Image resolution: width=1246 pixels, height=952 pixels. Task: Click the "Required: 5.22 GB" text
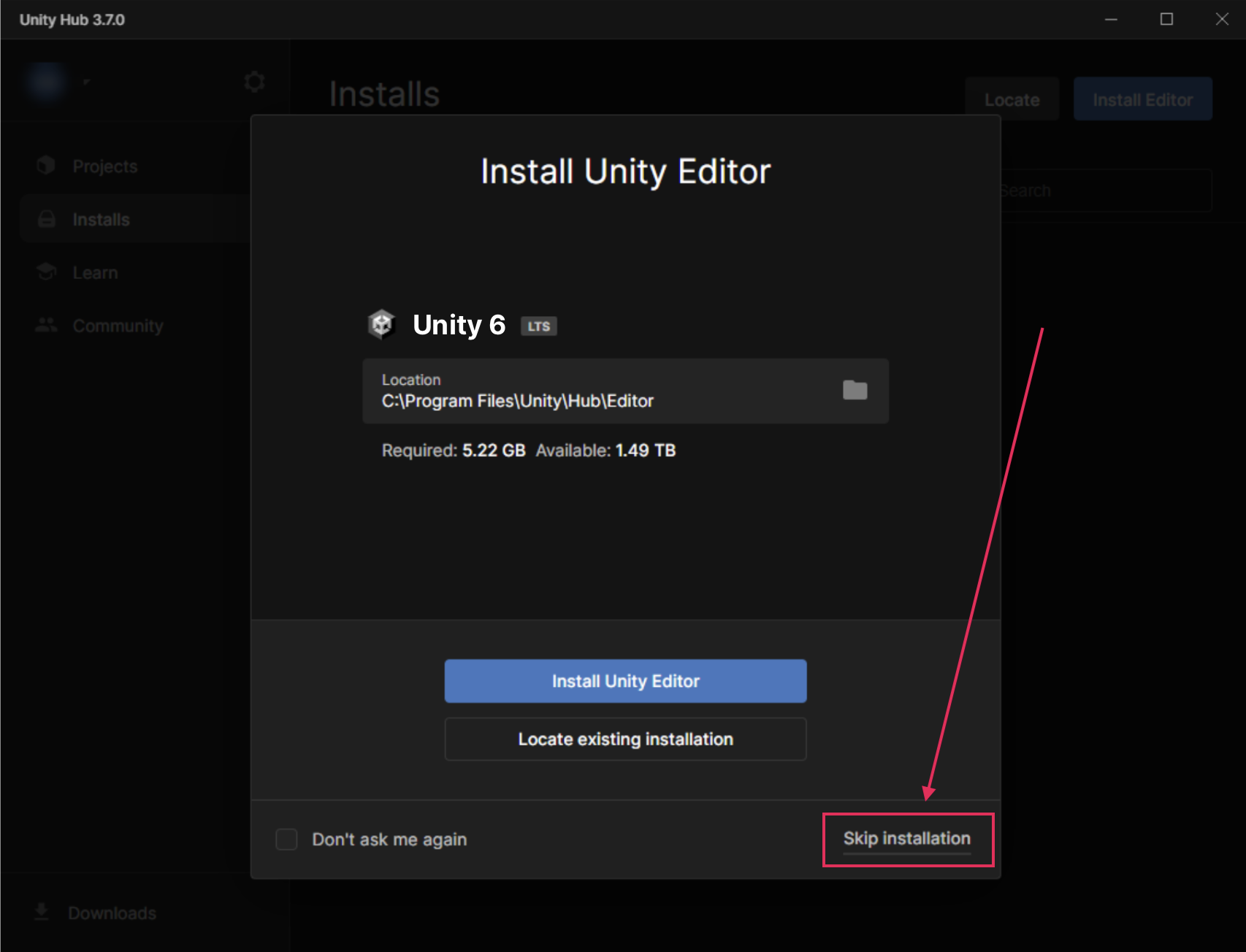(454, 450)
